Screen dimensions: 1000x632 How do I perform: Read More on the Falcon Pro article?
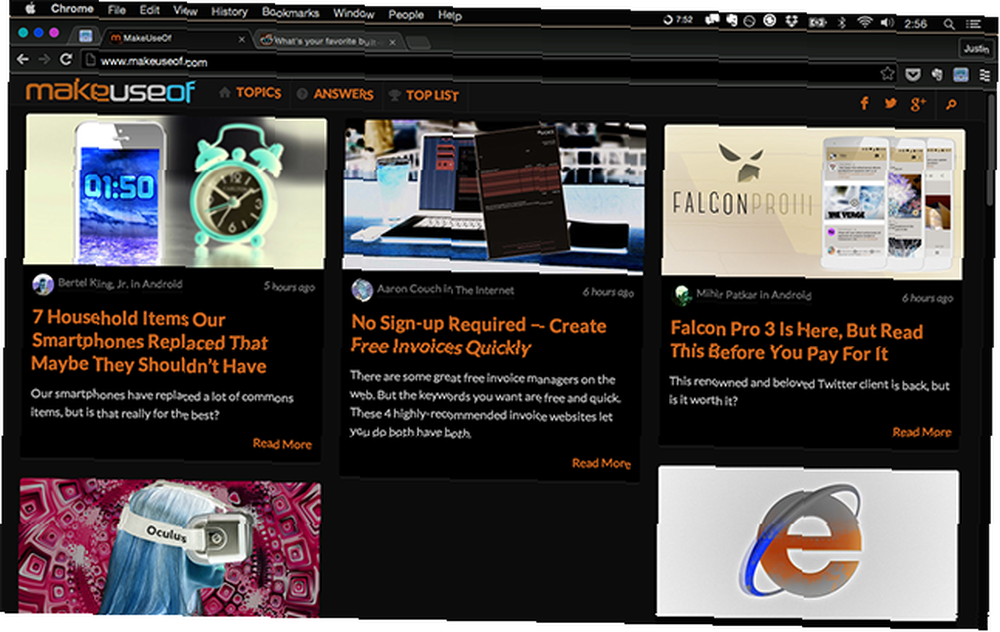tap(922, 432)
